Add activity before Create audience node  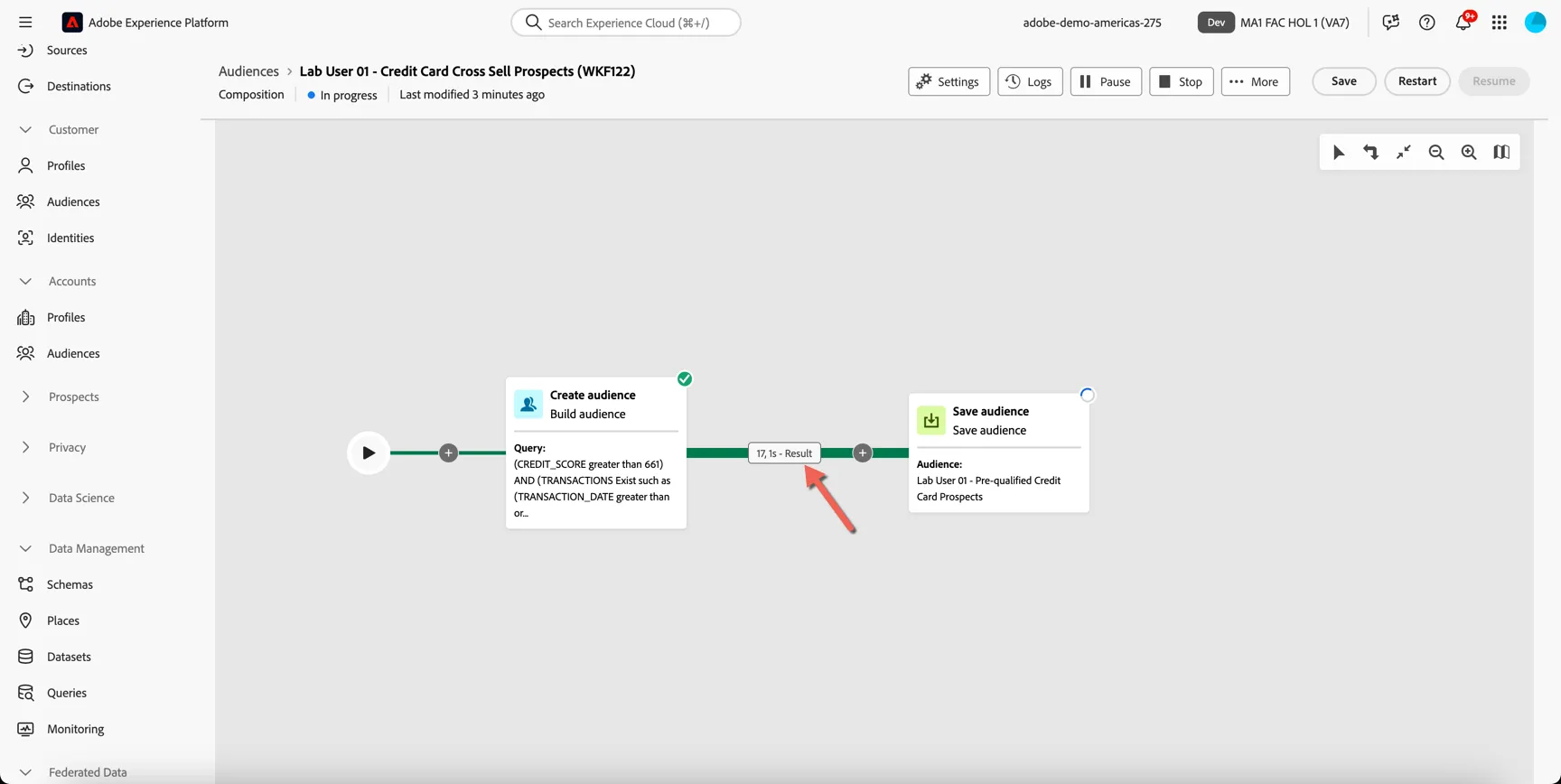pyautogui.click(x=448, y=453)
